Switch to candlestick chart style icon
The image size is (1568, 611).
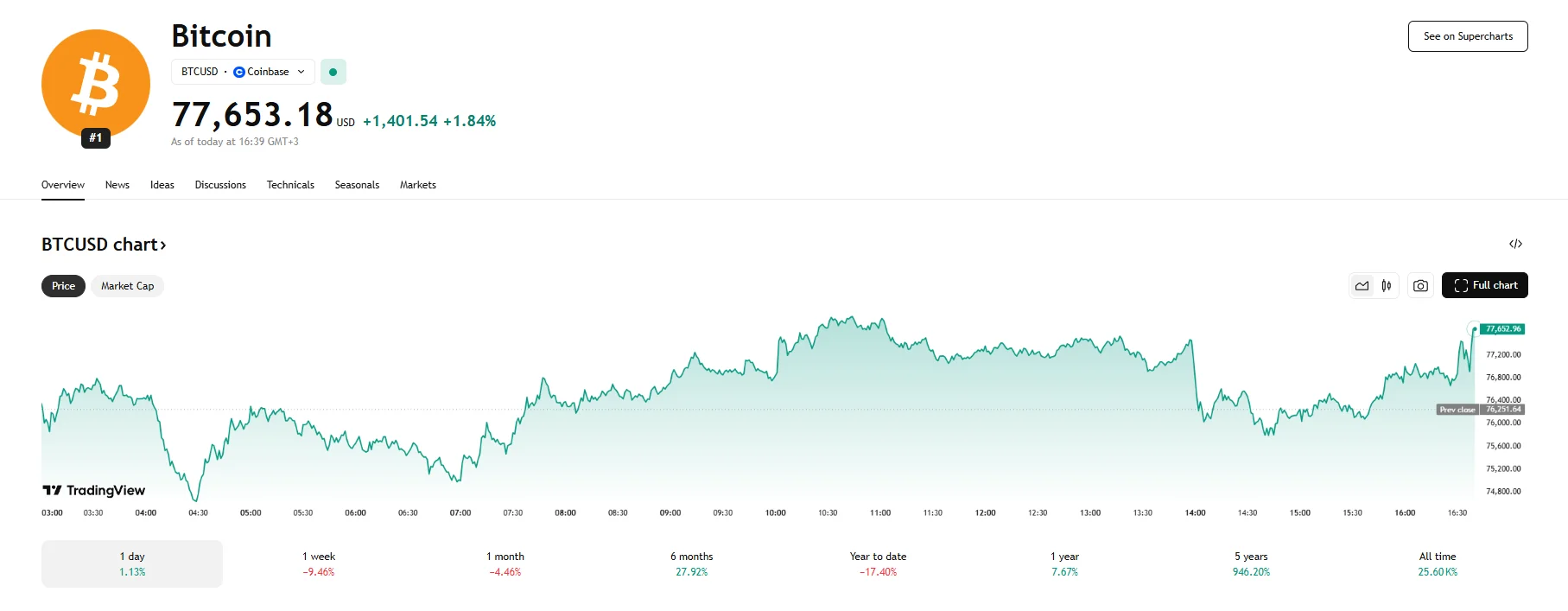pos(1387,286)
